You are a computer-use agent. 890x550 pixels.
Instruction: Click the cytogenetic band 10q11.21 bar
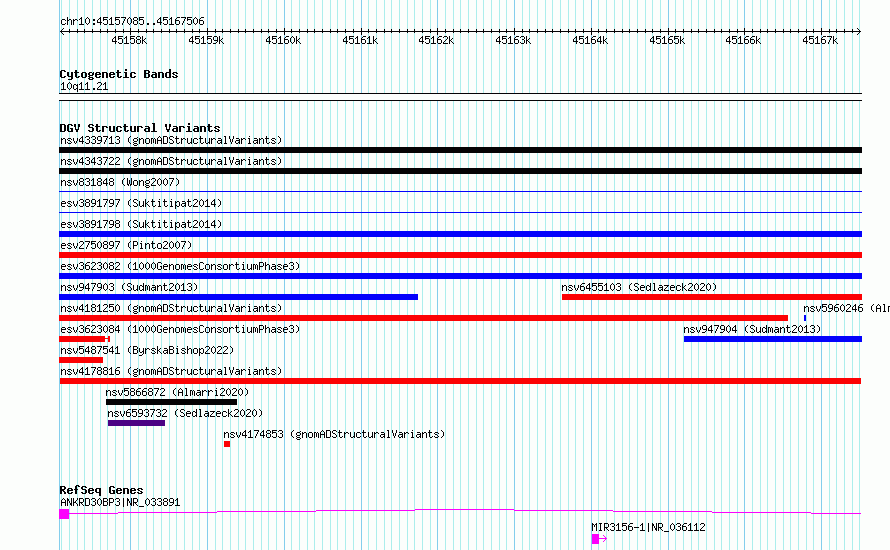click(460, 97)
